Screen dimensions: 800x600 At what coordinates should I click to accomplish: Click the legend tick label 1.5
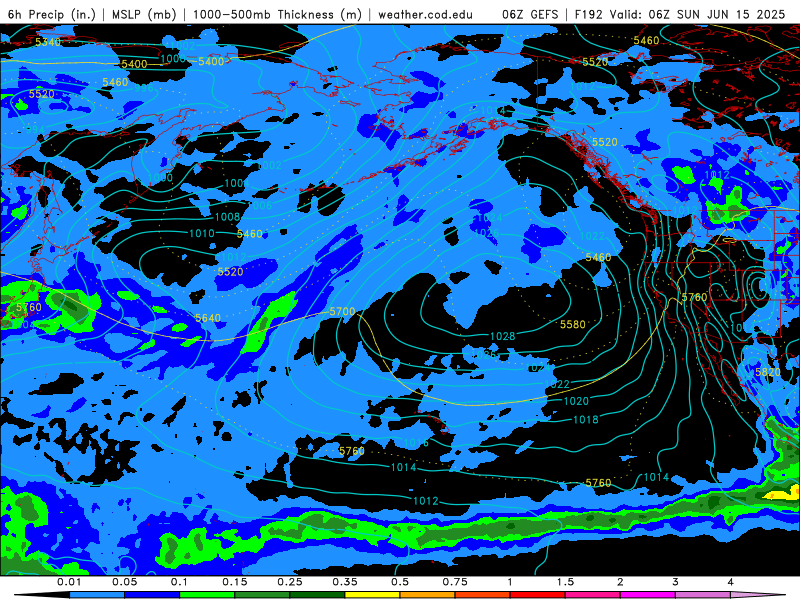(565, 582)
